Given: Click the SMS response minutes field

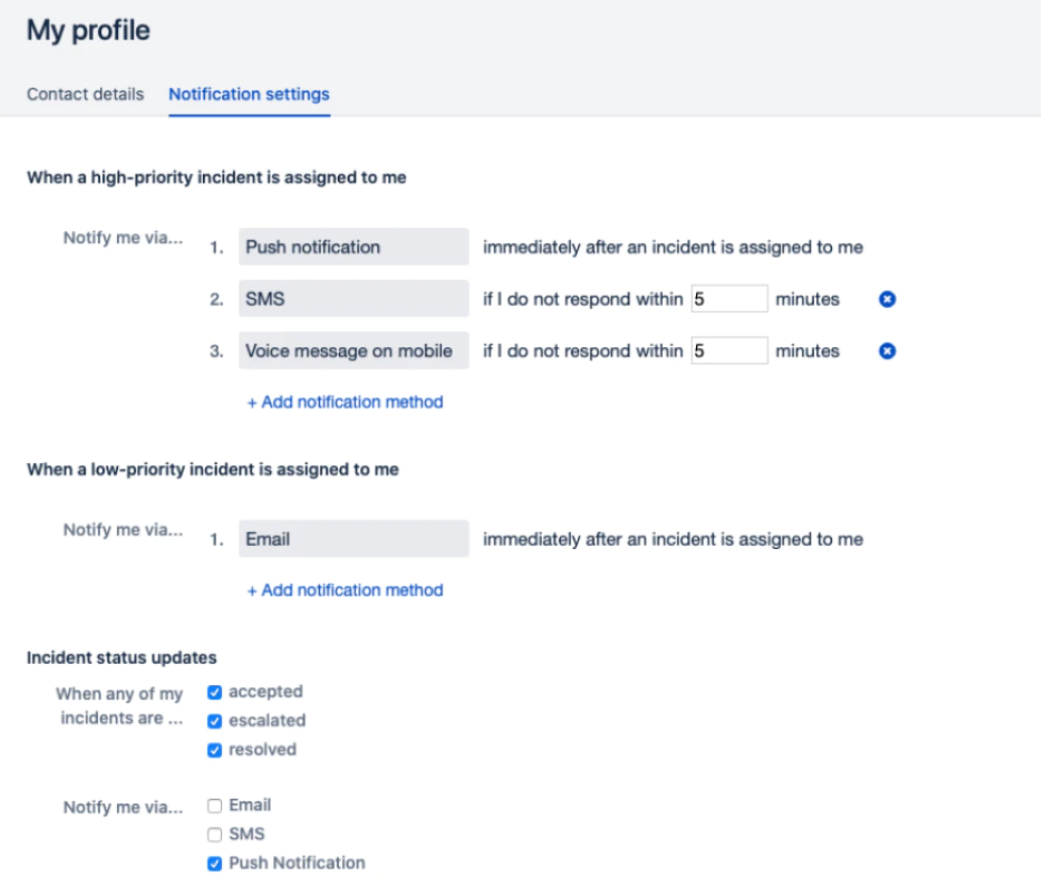Looking at the screenshot, I should pyautogui.click(x=729, y=299).
